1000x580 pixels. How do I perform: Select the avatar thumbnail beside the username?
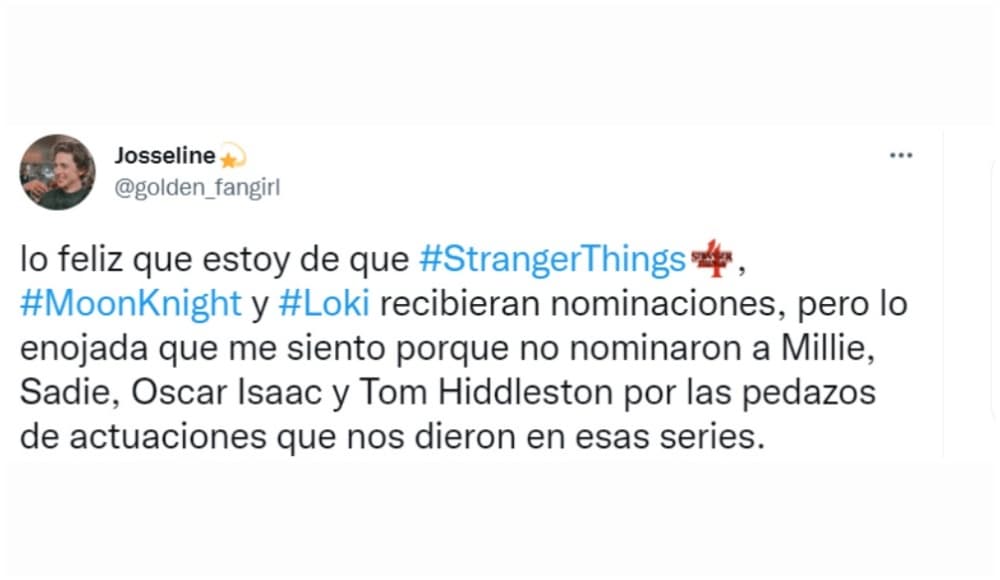point(58,172)
